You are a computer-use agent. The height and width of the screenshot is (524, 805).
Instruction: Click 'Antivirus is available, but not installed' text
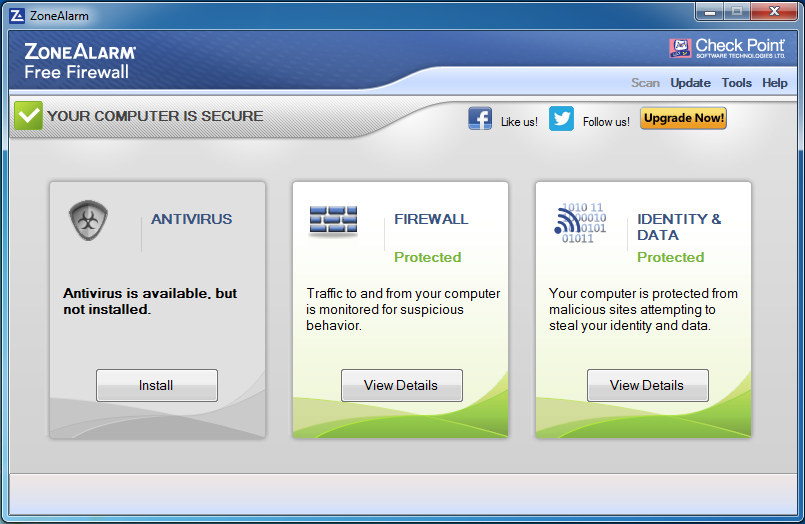[x=150, y=301]
